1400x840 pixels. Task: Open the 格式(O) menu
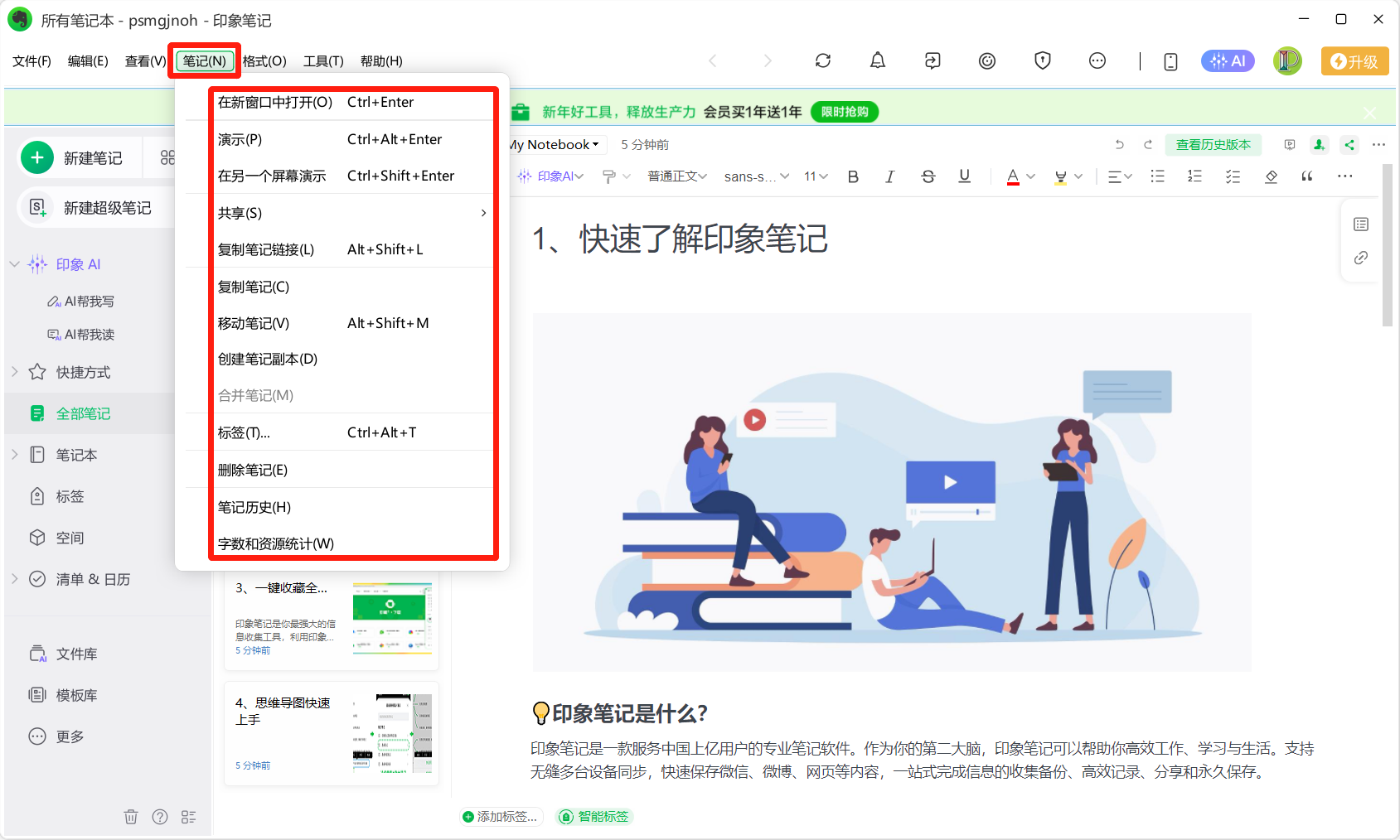pos(264,61)
